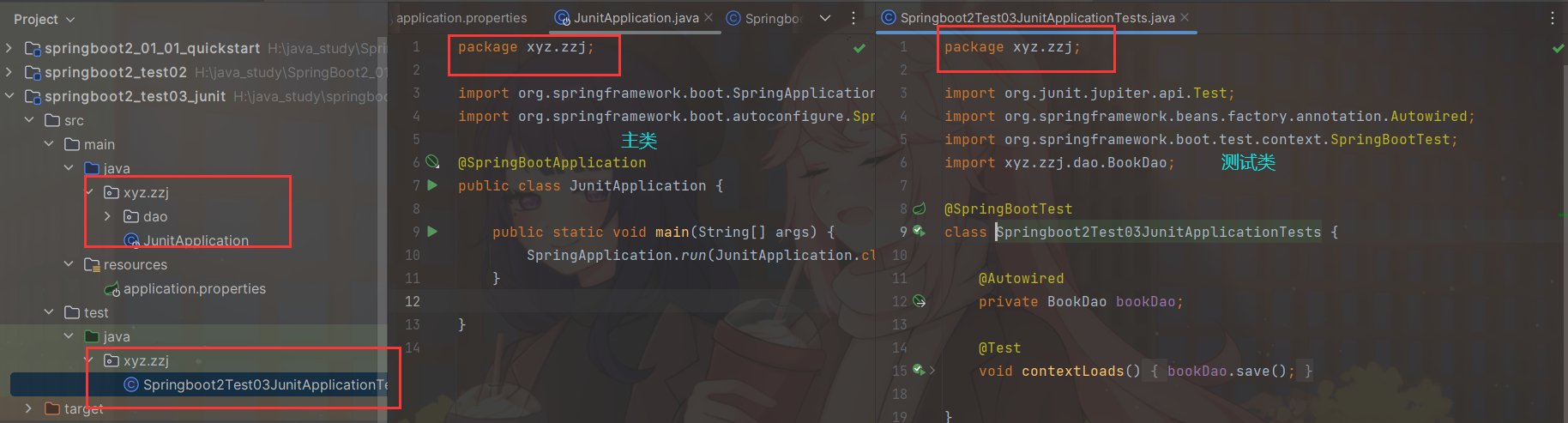Click the dao package icon

coord(131,216)
